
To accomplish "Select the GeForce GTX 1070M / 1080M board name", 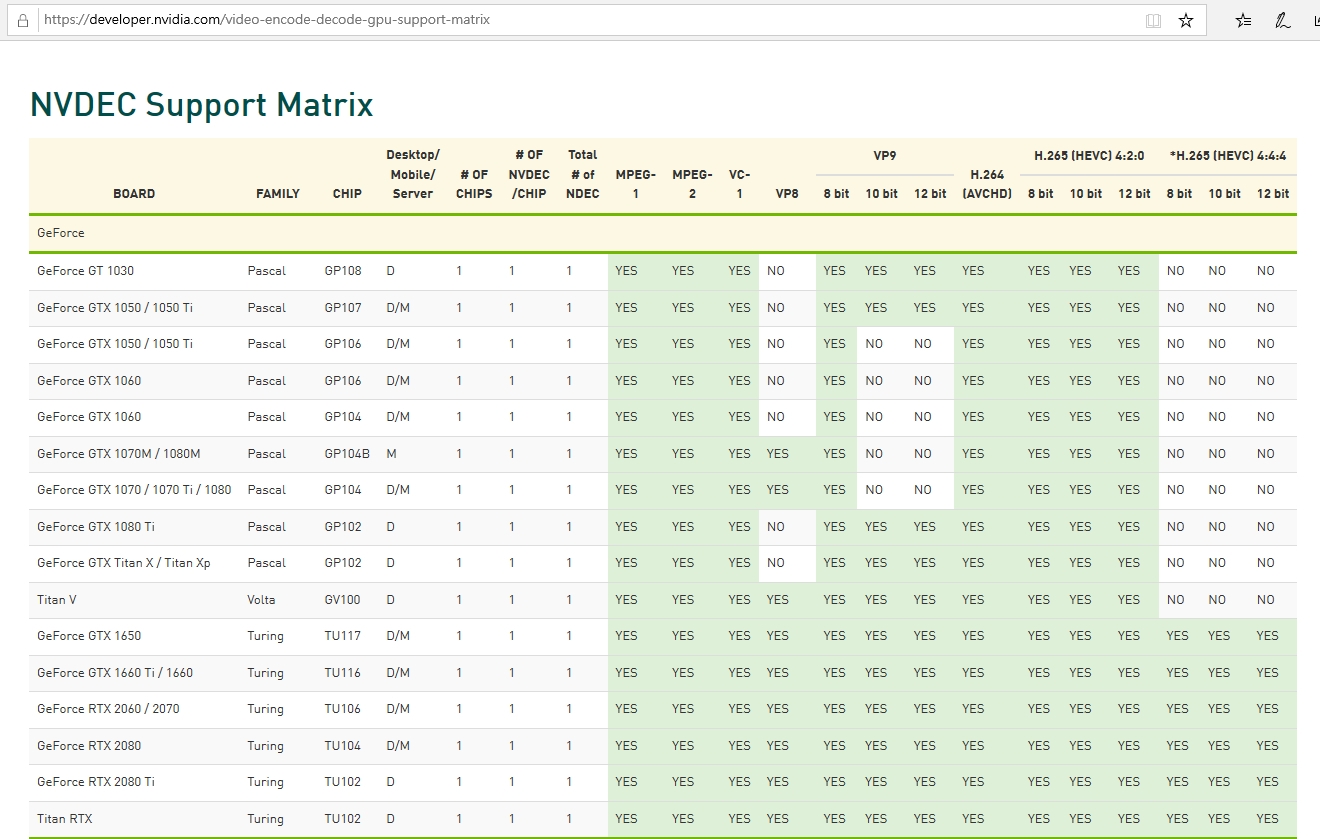I will tap(119, 454).
